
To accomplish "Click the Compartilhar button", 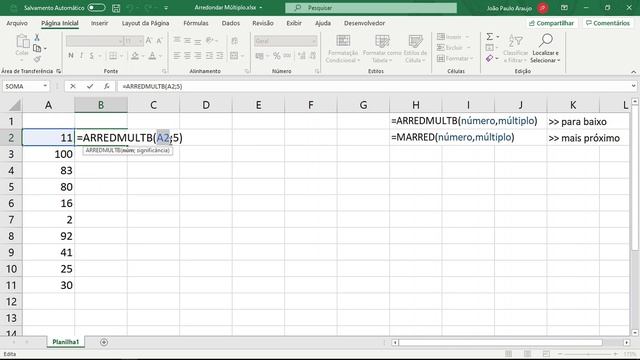I will [551, 23].
